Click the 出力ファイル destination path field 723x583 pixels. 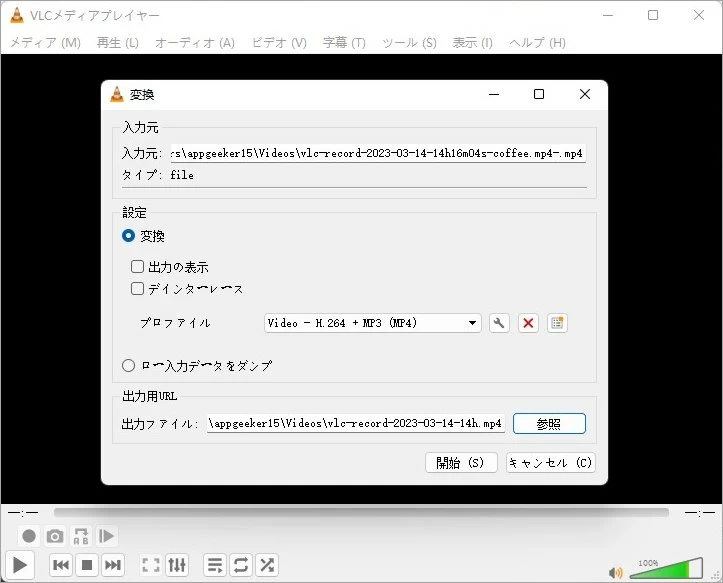tap(356, 423)
